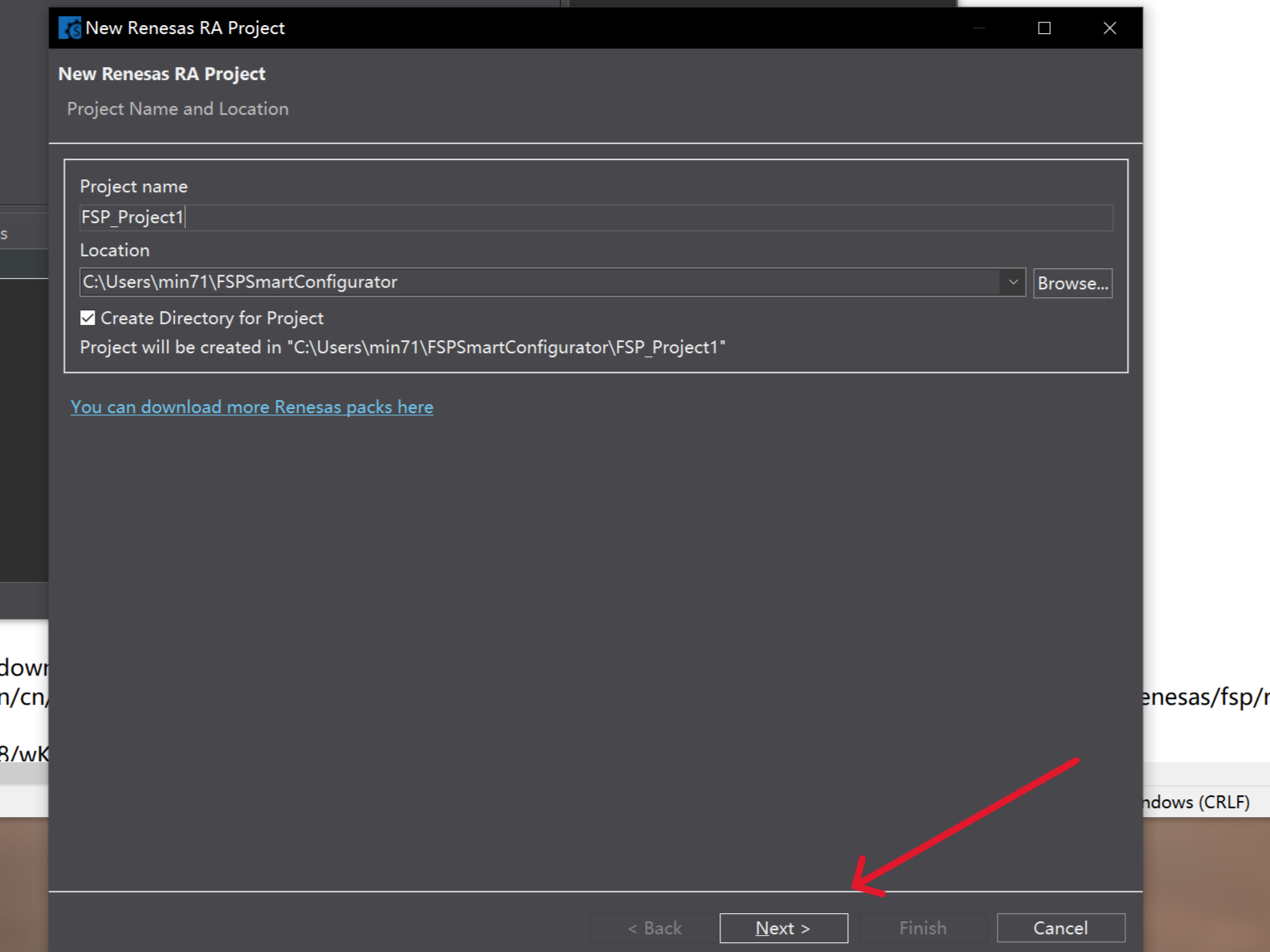Image resolution: width=1270 pixels, height=952 pixels.
Task: Click the bold 'New Renesas RA Project' heading
Action: [x=162, y=74]
